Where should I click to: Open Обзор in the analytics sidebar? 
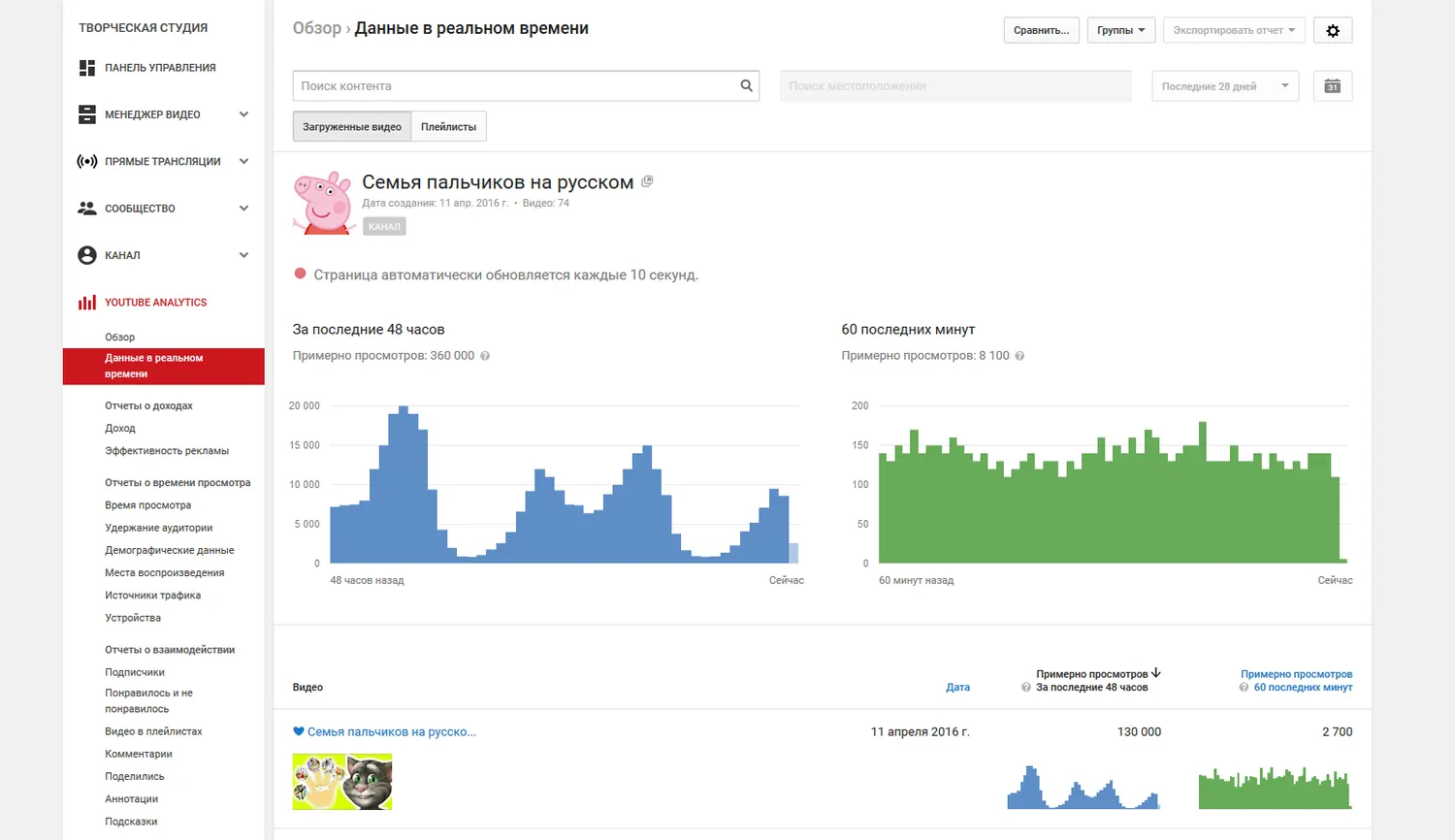click(x=120, y=338)
